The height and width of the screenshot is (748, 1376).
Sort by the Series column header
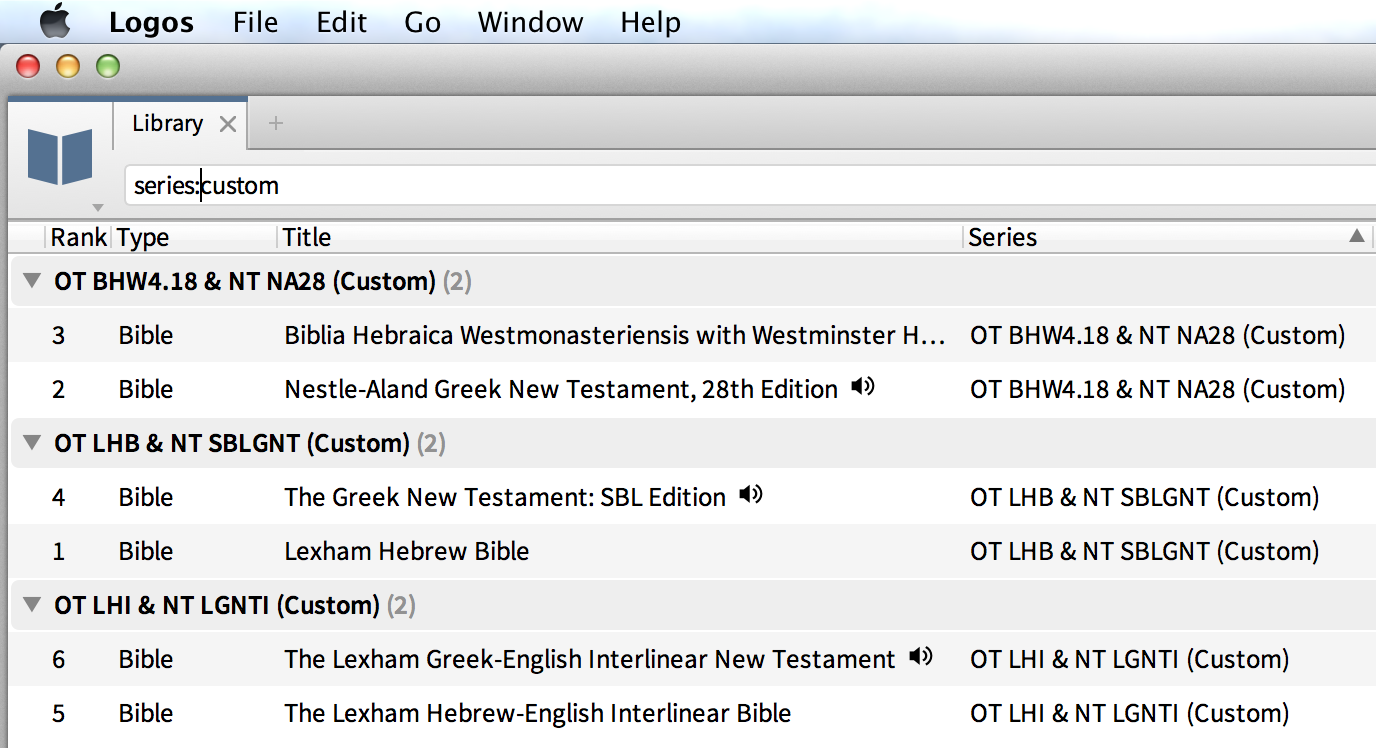coord(1003,238)
